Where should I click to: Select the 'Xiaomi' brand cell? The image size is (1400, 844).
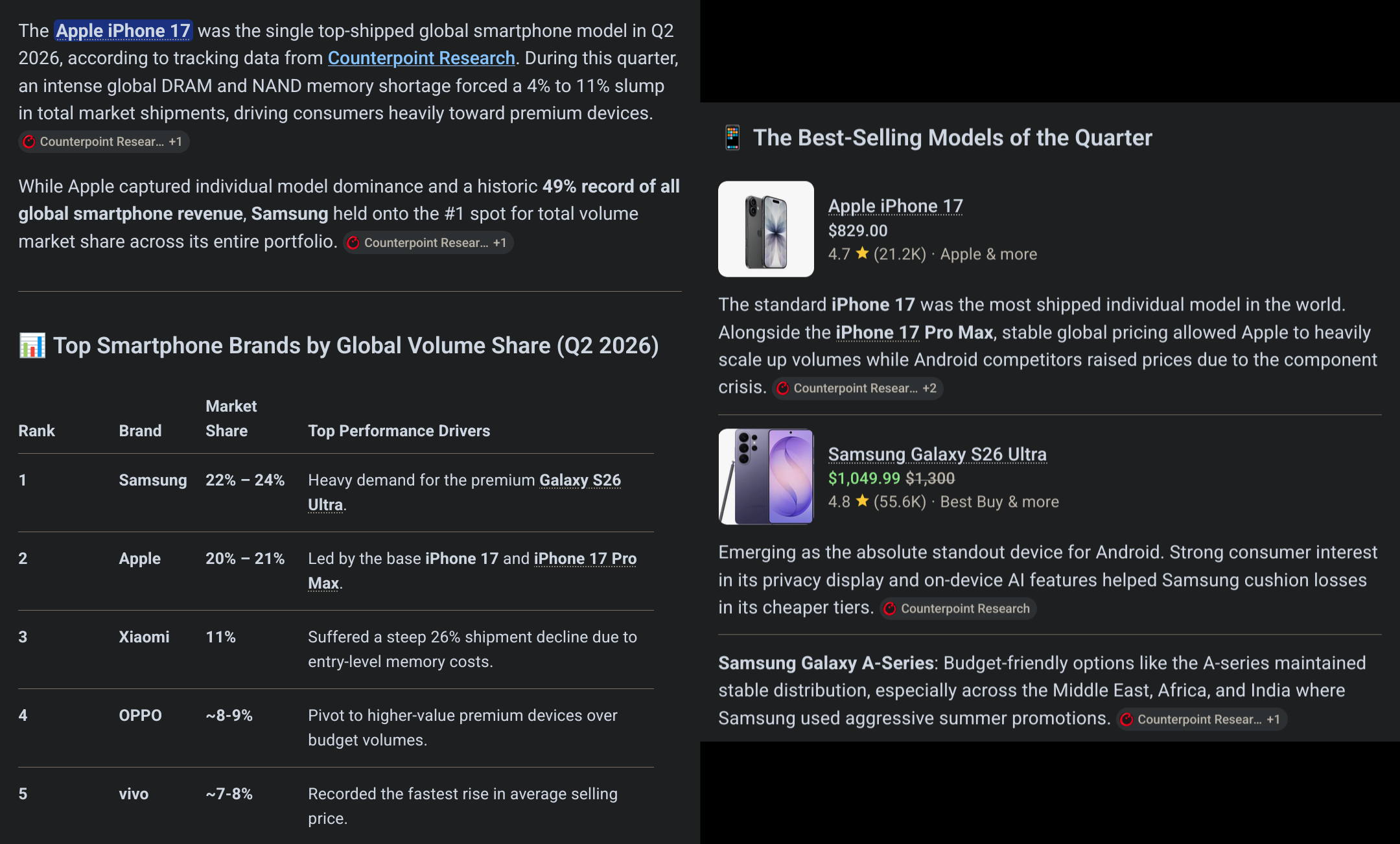pyautogui.click(x=144, y=637)
